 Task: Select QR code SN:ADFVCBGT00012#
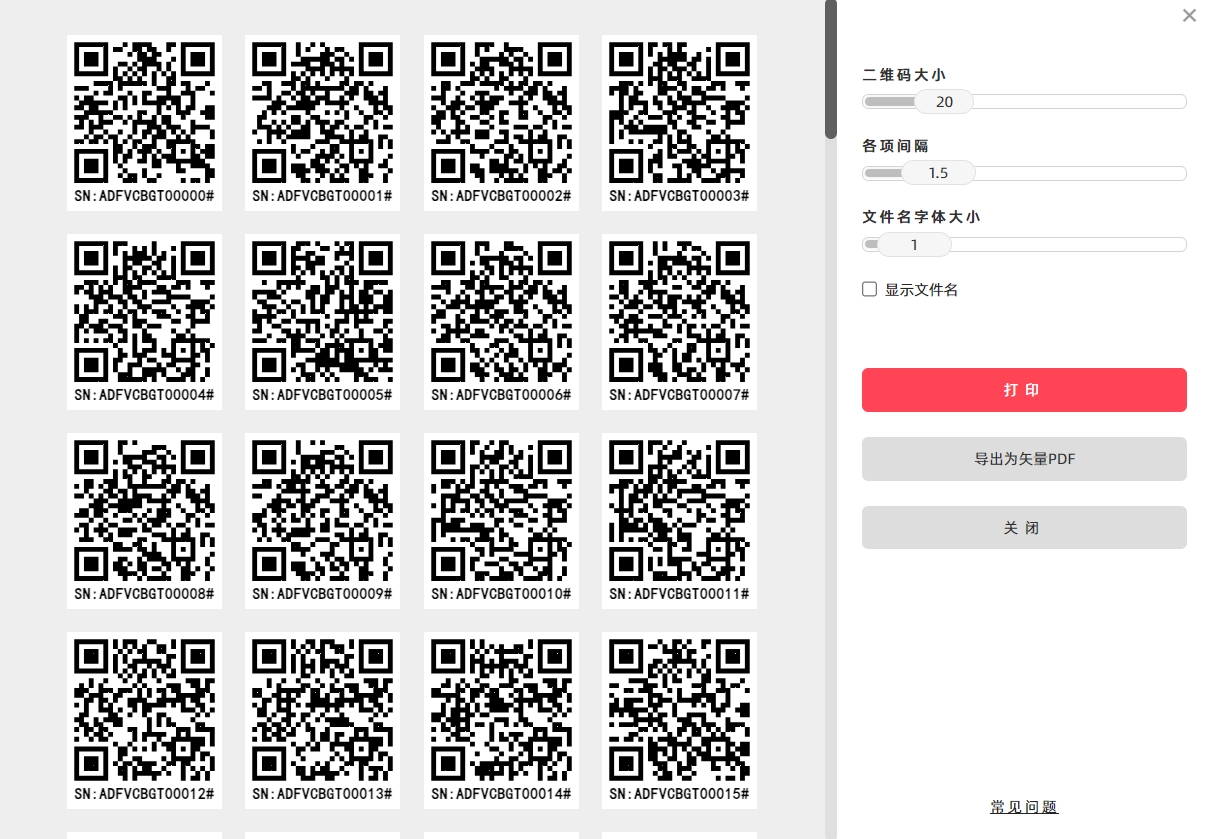point(144,720)
